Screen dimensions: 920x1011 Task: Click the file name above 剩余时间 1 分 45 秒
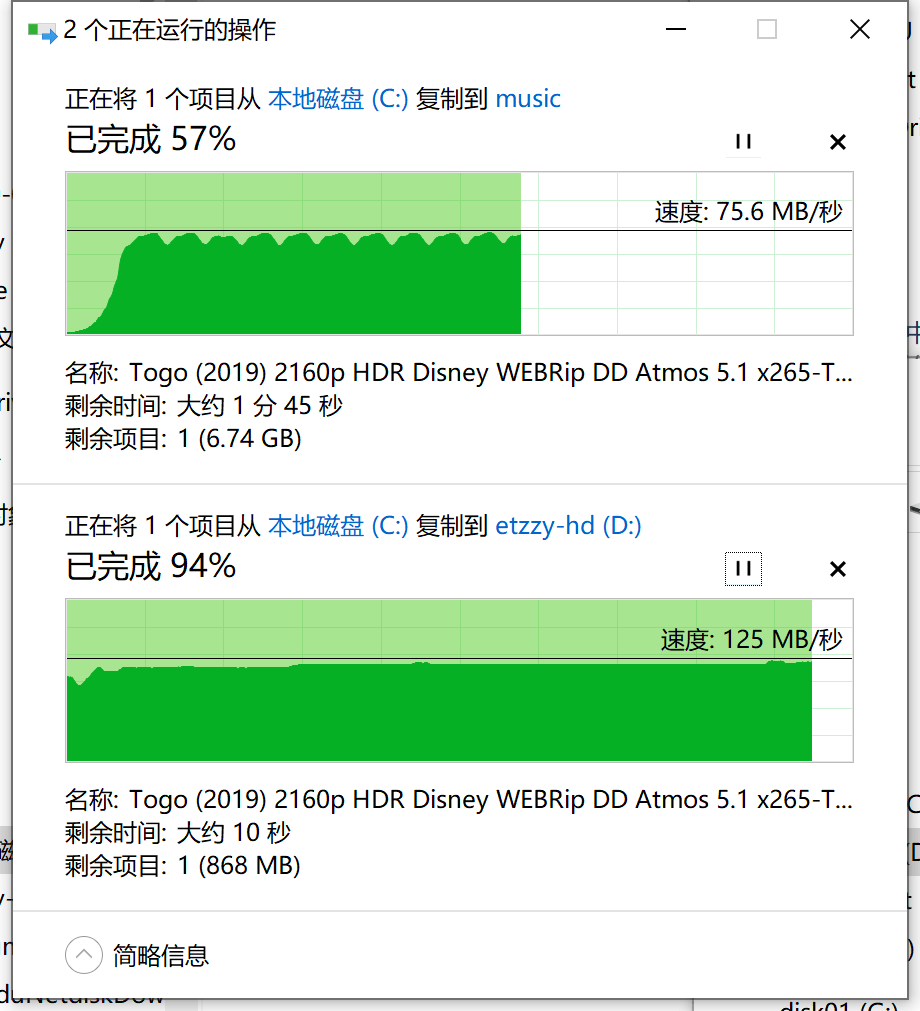[459, 374]
